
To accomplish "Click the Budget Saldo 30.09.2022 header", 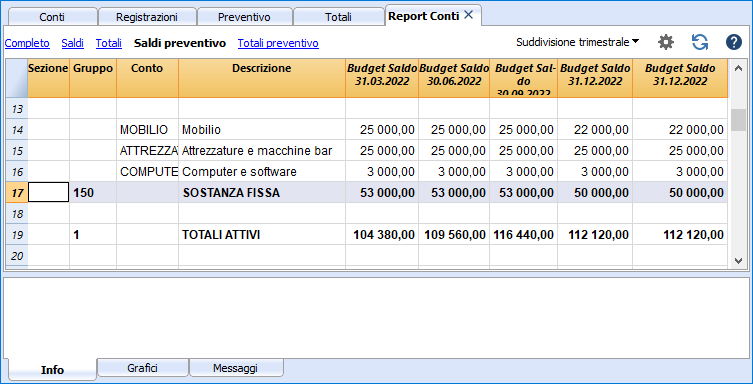I will [523, 78].
